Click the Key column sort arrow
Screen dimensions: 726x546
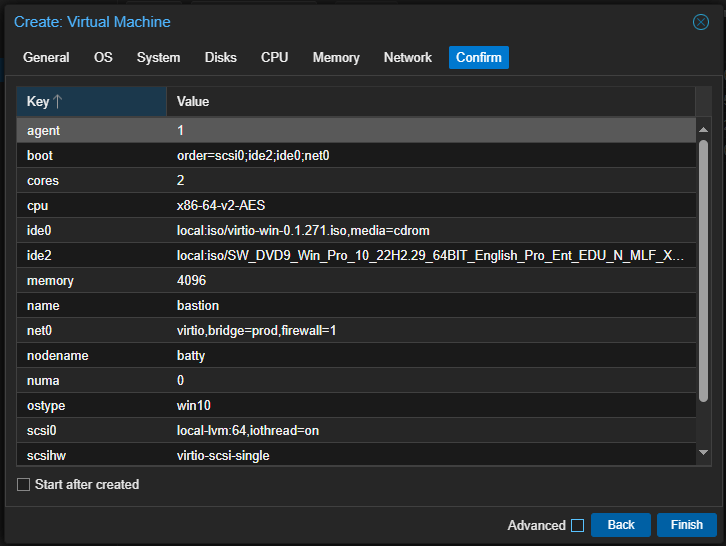(57, 102)
